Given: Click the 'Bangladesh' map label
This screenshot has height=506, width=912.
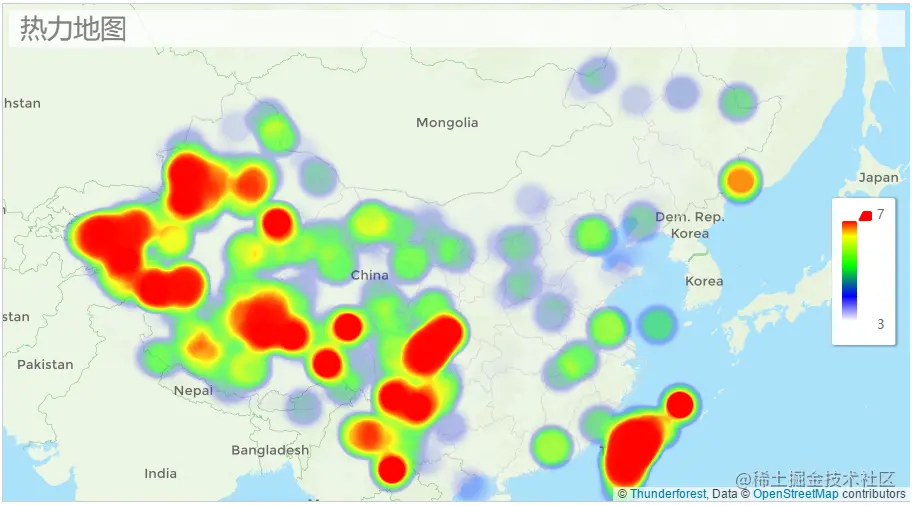Looking at the screenshot, I should coord(270,450).
